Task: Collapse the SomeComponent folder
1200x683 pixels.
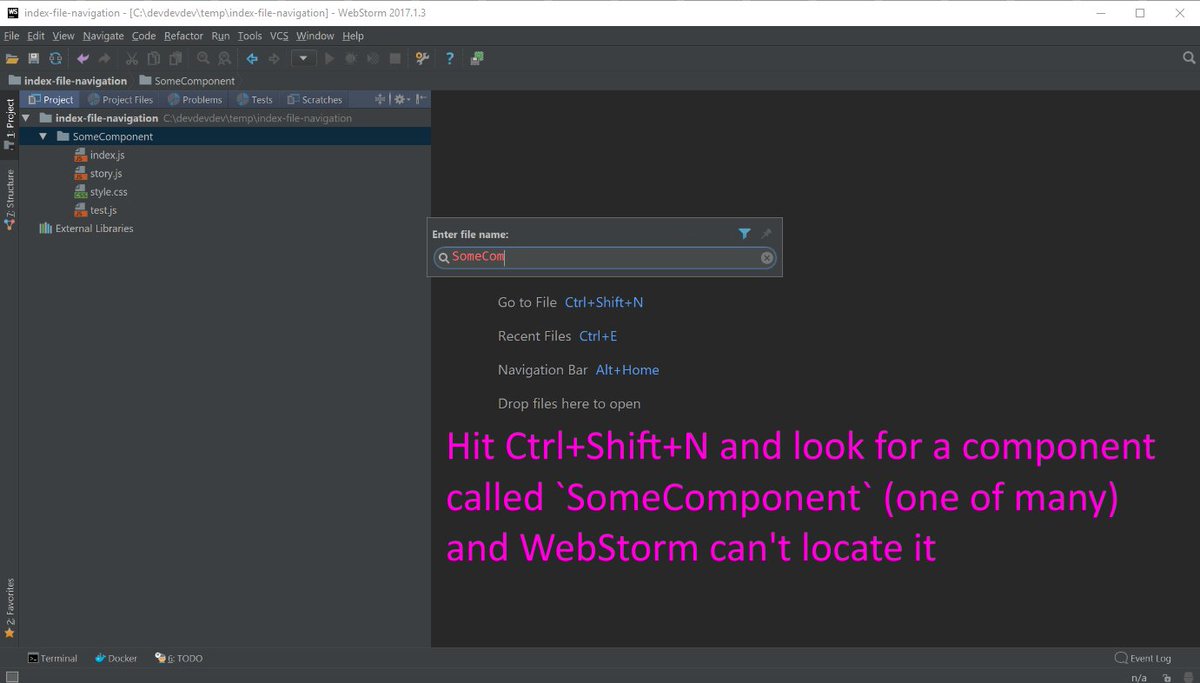Action: tap(44, 136)
